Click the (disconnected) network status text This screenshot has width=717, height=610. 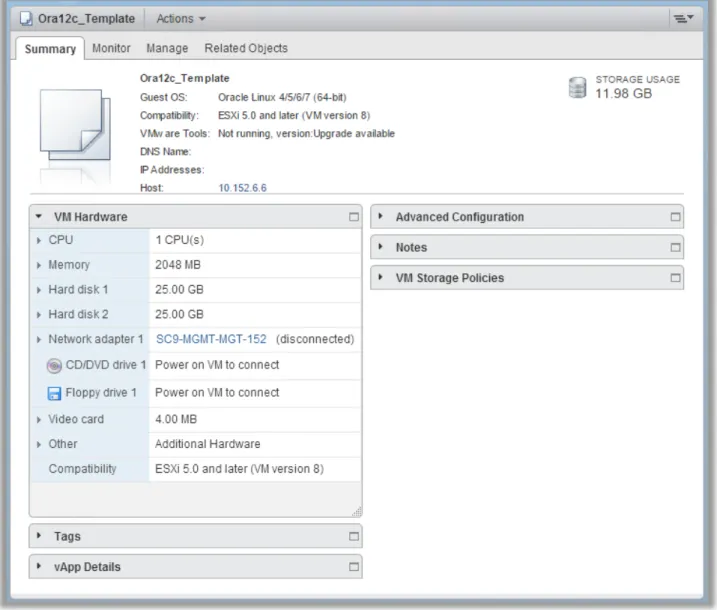click(315, 339)
